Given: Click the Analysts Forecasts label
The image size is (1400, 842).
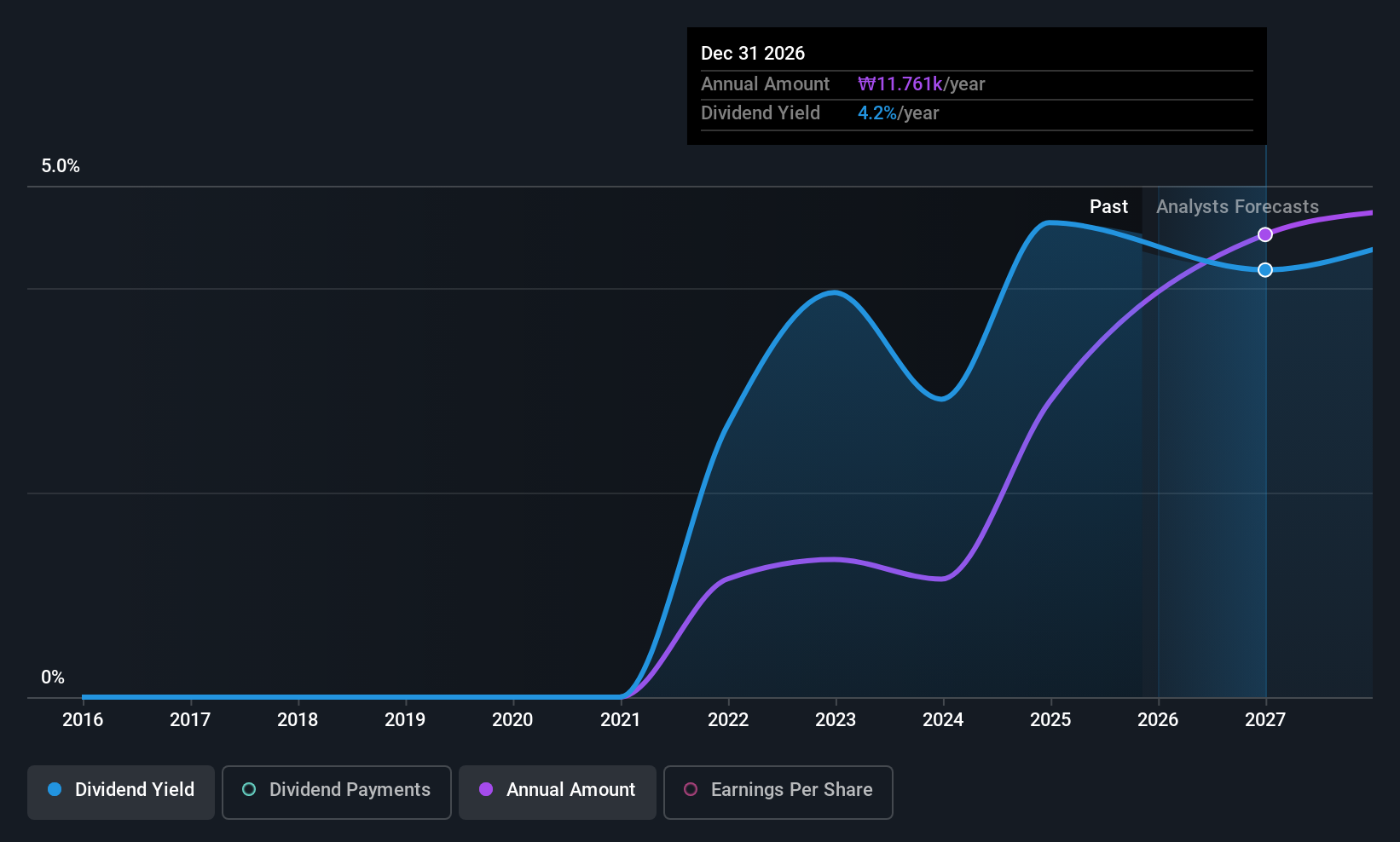Looking at the screenshot, I should [1237, 207].
